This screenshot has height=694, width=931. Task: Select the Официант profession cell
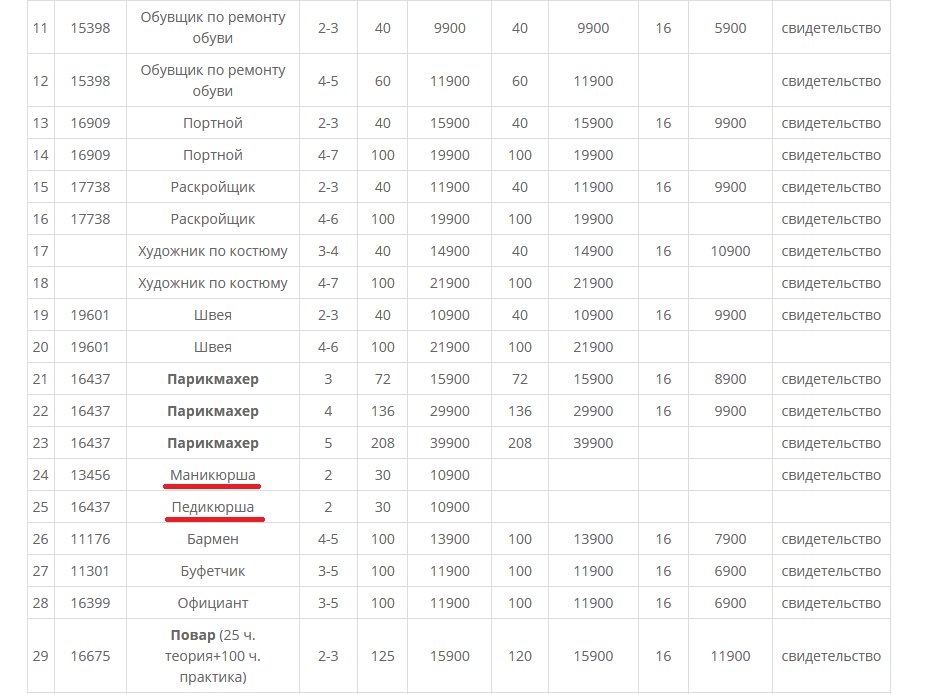pyautogui.click(x=212, y=603)
